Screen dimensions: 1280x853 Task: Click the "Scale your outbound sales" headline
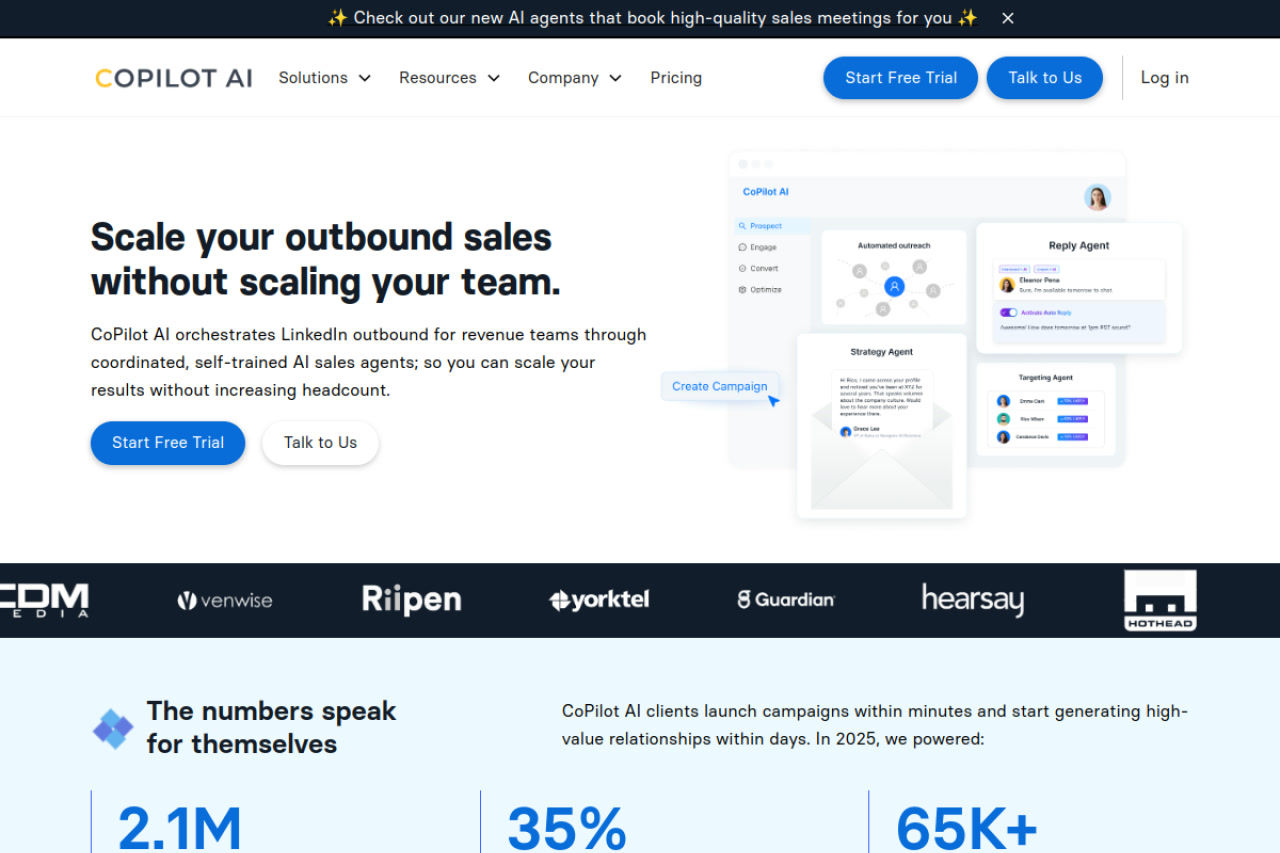326,259
